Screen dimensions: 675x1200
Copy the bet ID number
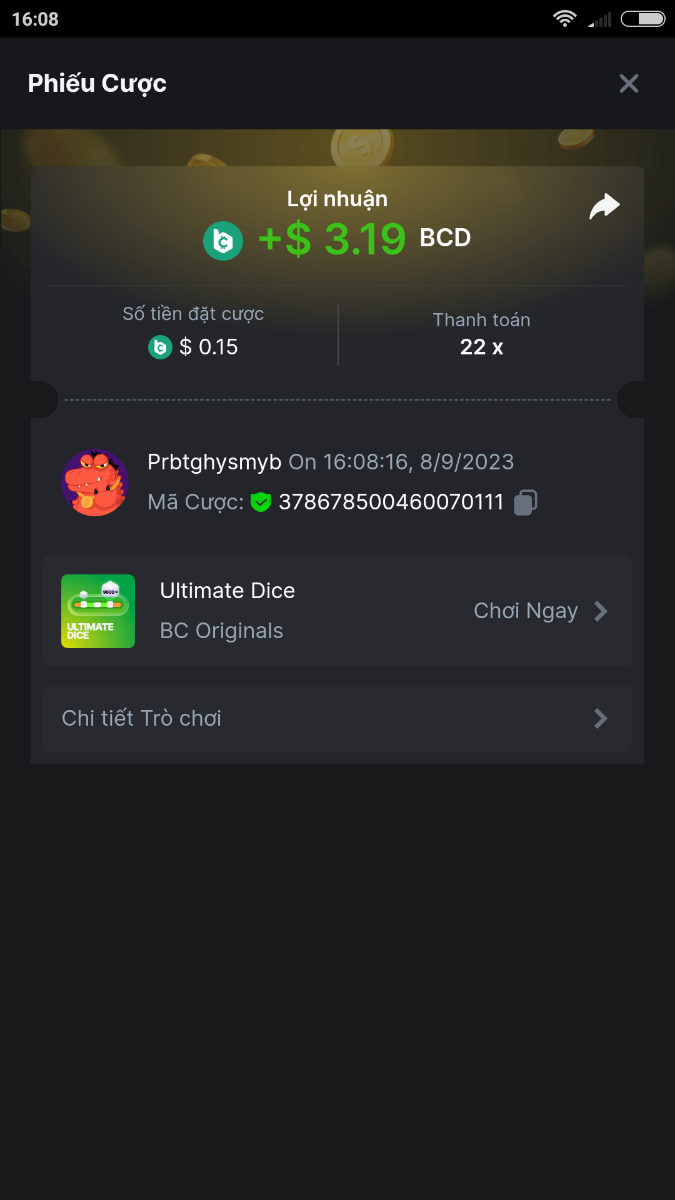click(526, 502)
